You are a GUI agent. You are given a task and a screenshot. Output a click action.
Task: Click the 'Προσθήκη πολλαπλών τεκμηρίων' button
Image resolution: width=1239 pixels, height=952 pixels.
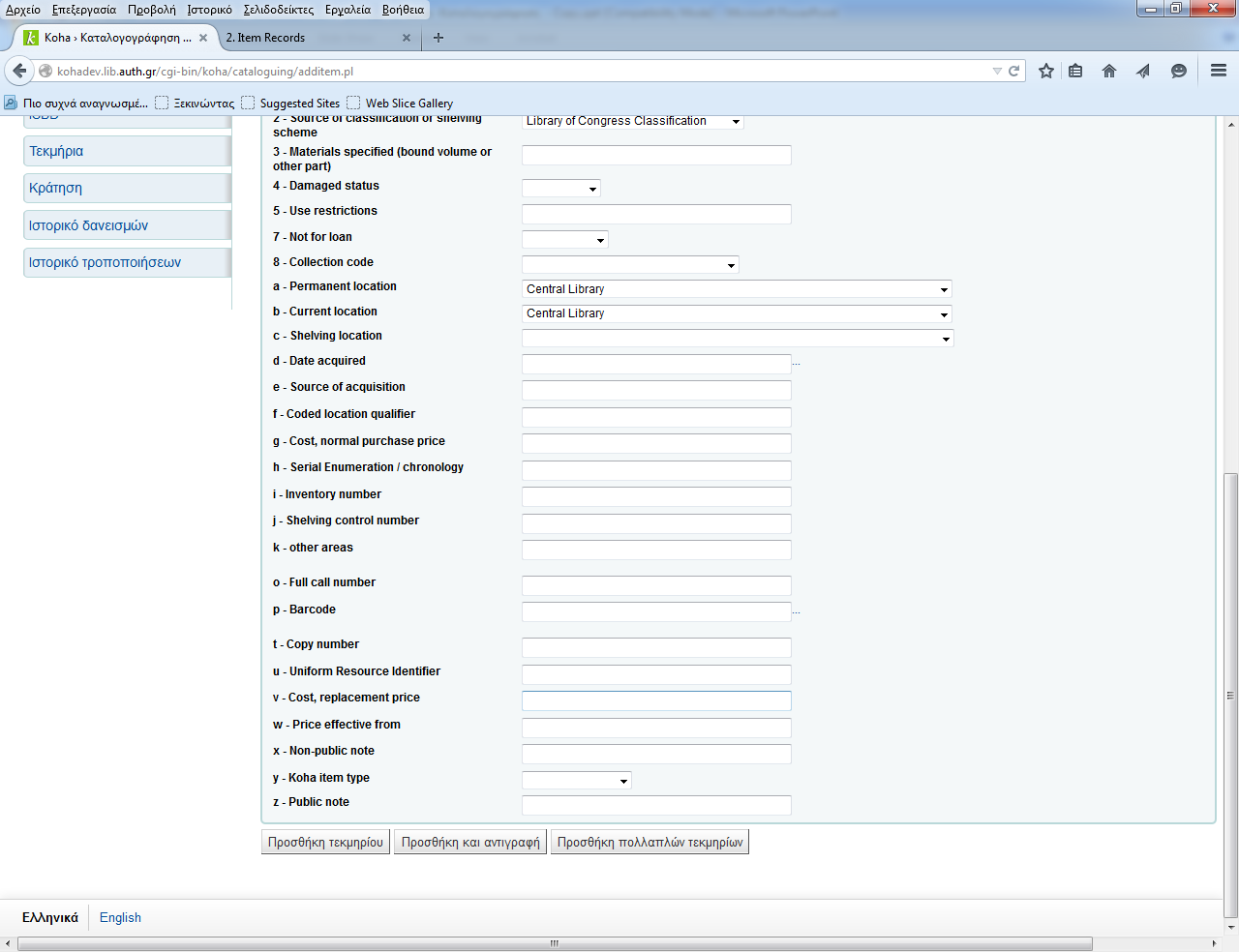650,842
